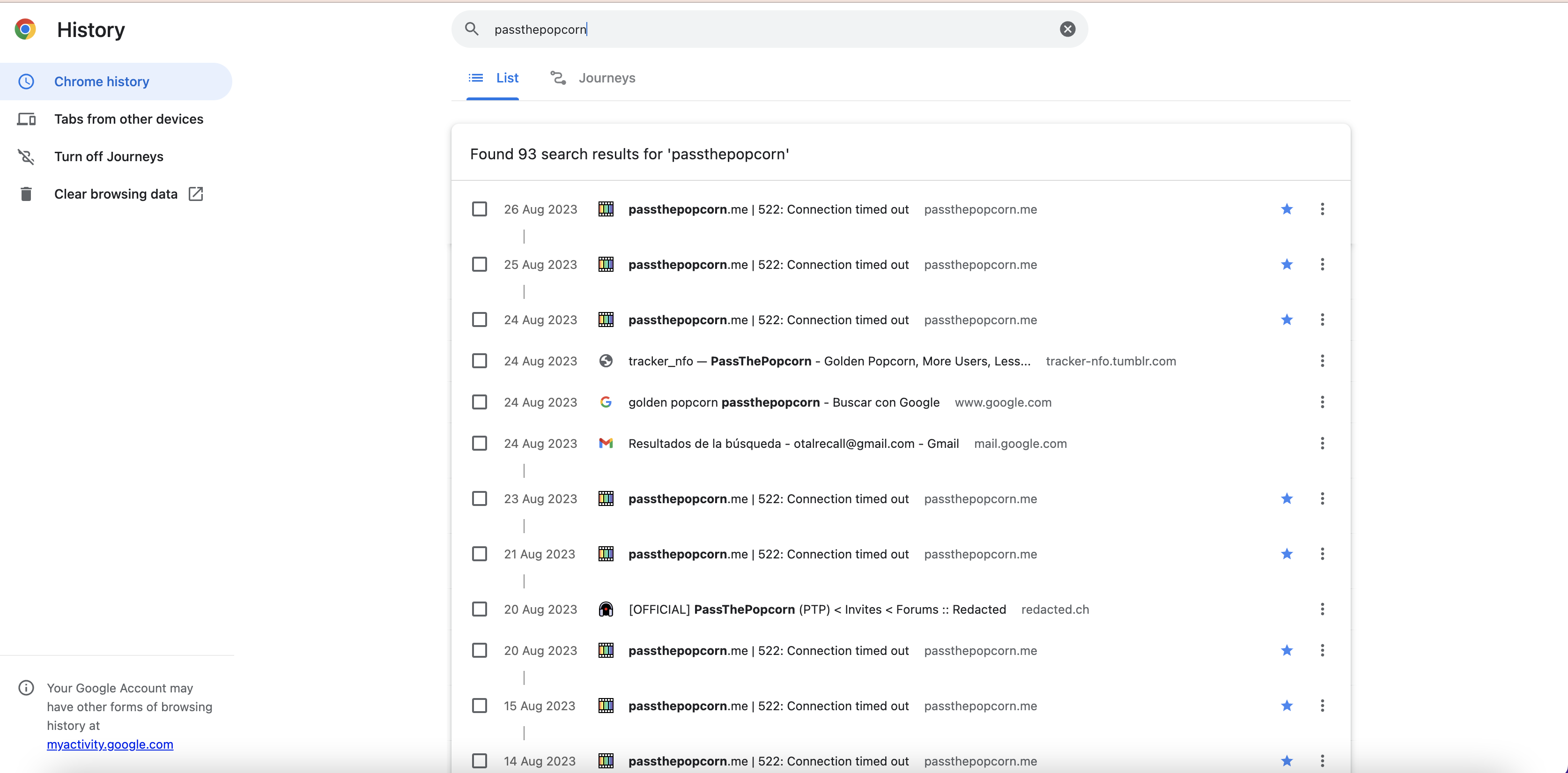
Task: Click the Clear browsing data trash icon
Action: click(26, 194)
